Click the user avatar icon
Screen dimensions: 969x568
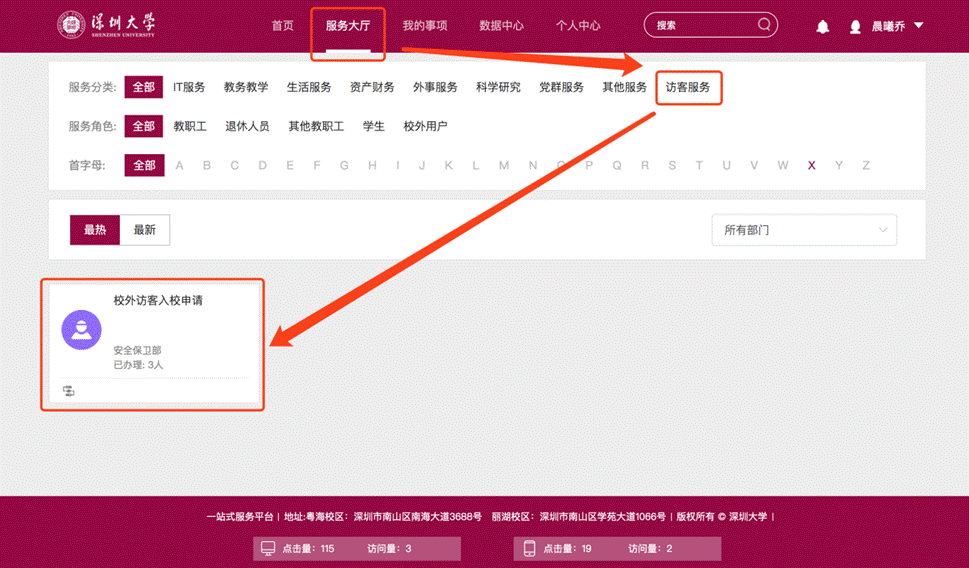855,27
